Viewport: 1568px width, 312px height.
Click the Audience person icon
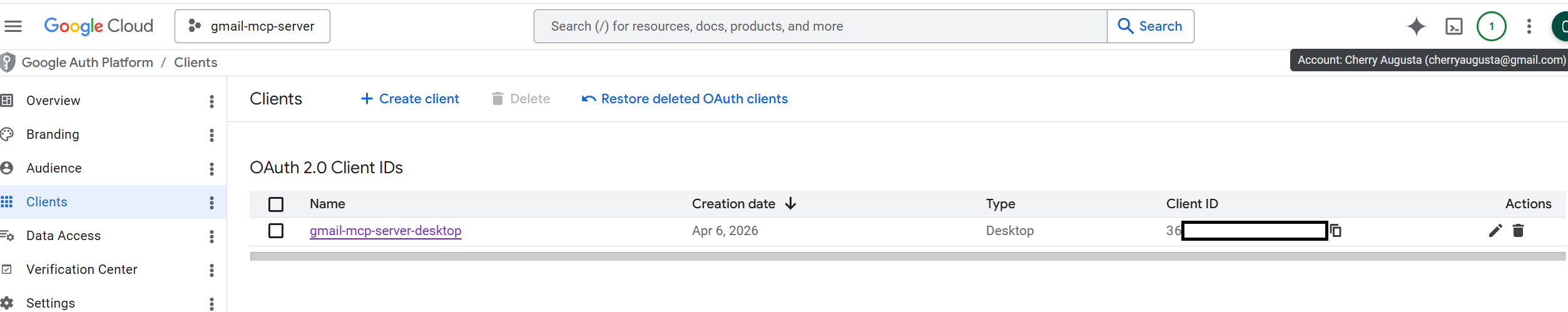click(x=7, y=168)
